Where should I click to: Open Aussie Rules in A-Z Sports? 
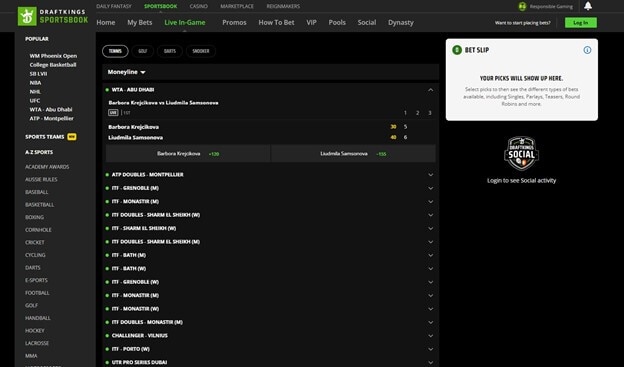point(41,180)
